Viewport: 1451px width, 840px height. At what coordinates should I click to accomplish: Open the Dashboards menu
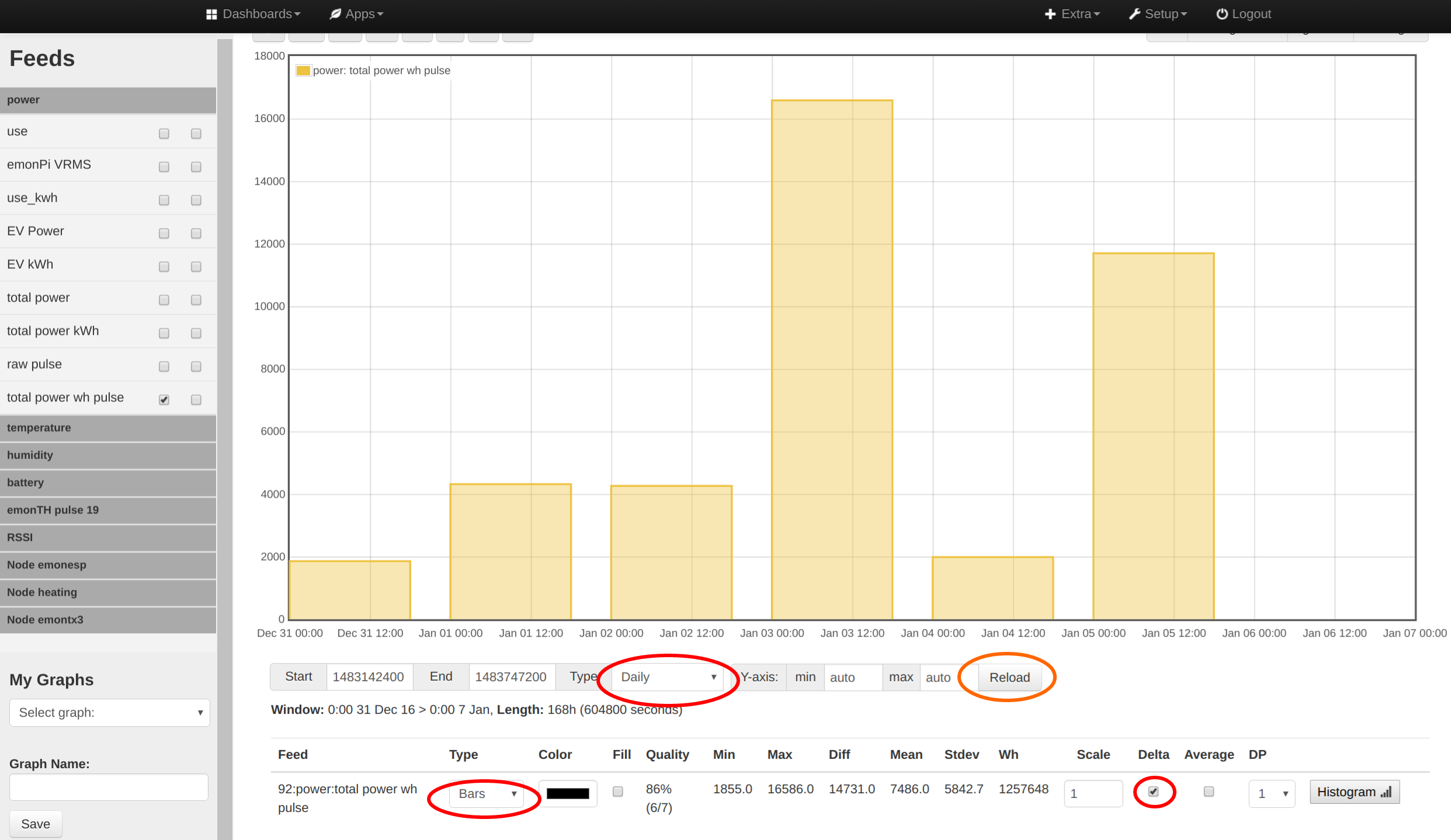click(254, 14)
